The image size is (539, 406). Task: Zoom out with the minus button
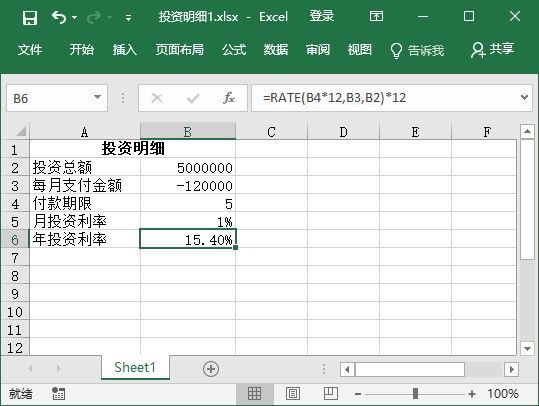point(358,394)
